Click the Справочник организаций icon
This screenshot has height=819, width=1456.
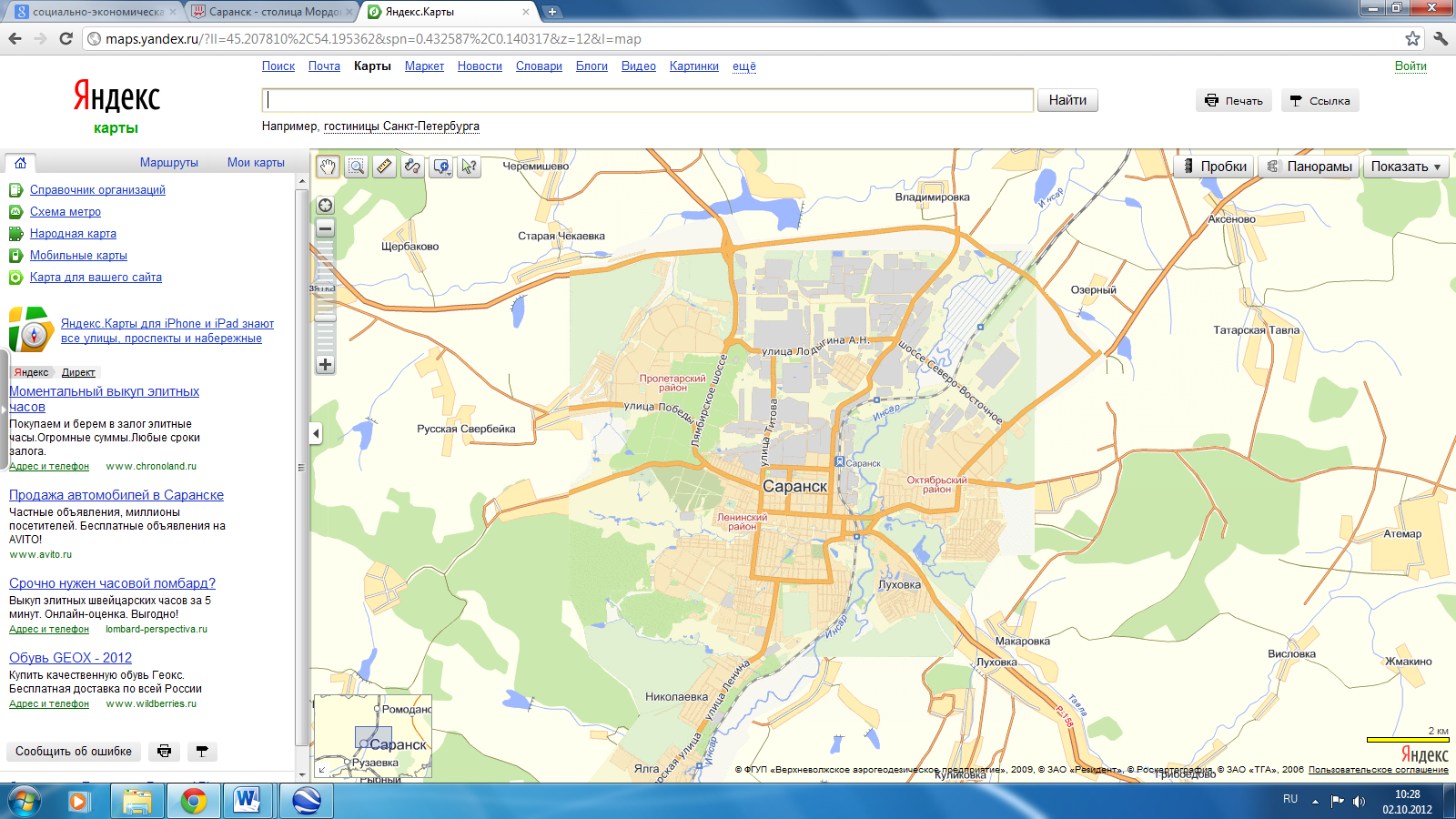(x=15, y=190)
